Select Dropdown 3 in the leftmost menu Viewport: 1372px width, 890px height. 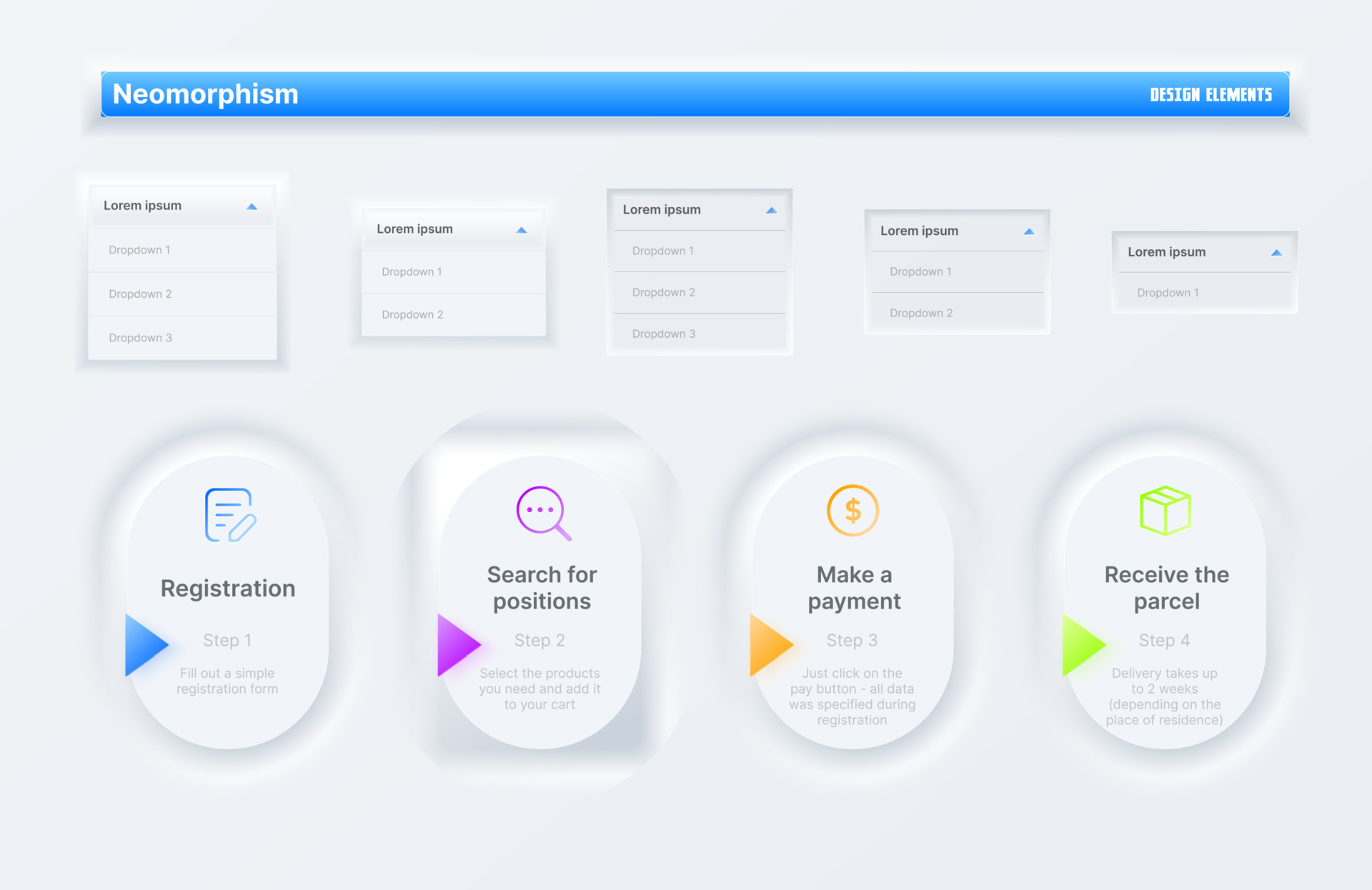pyautogui.click(x=140, y=337)
